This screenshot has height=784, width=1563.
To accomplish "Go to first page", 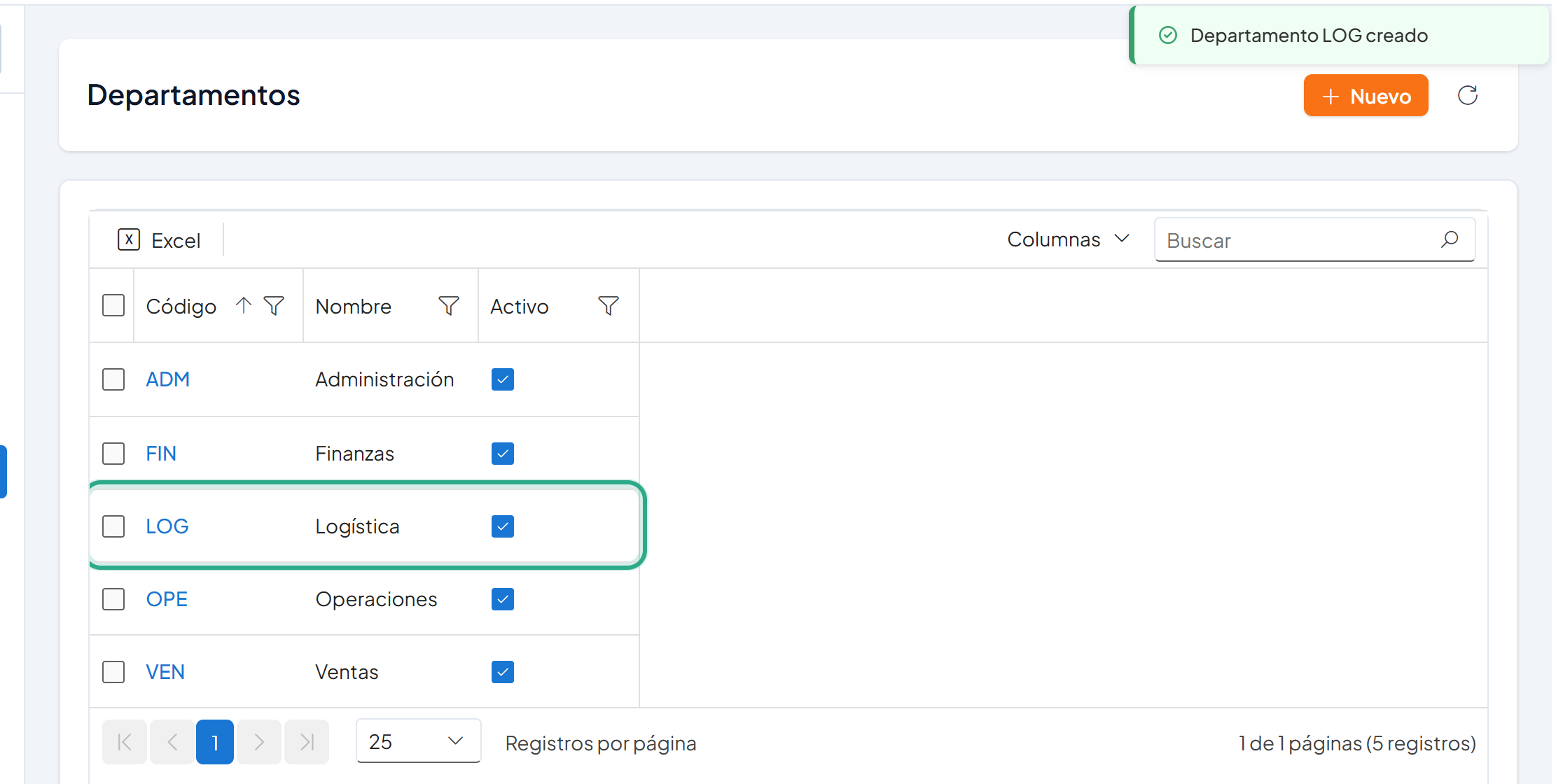I will (125, 741).
